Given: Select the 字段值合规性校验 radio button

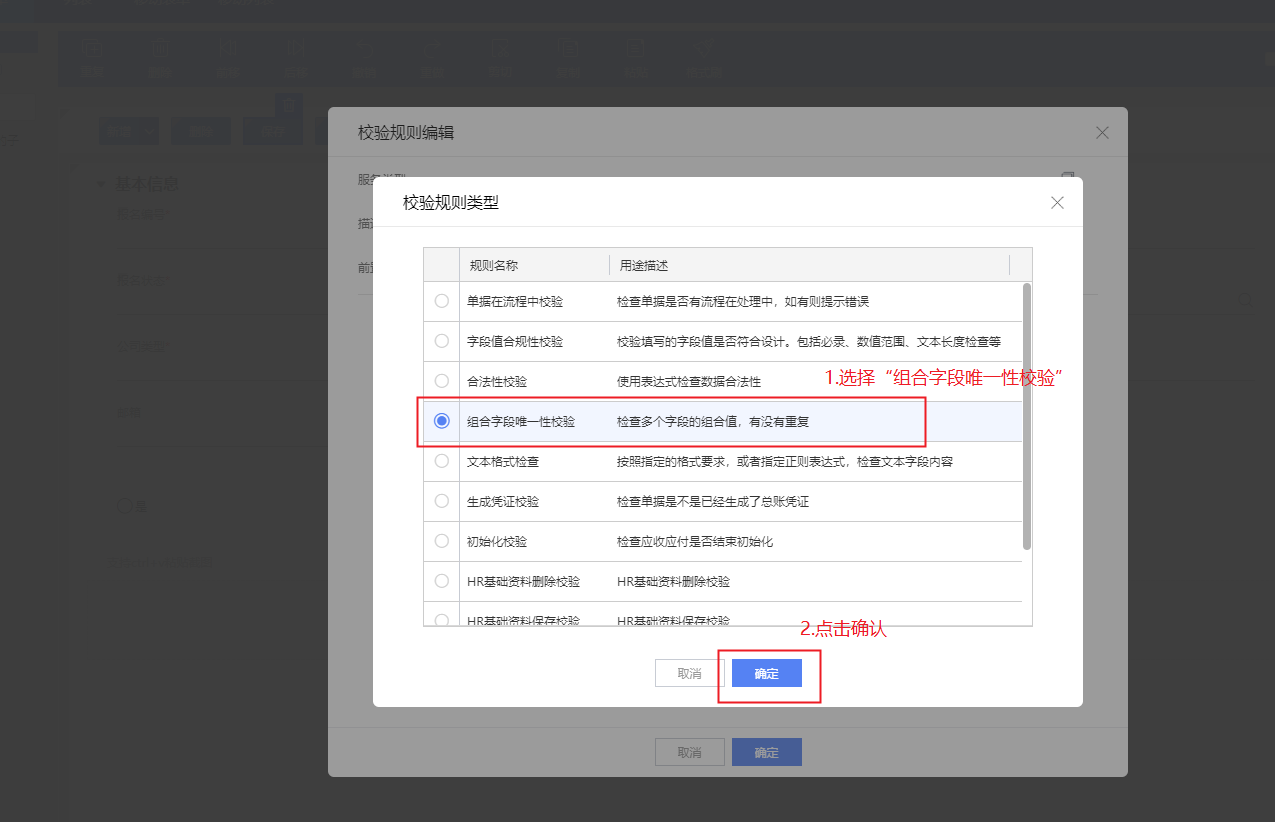Looking at the screenshot, I should 442,341.
